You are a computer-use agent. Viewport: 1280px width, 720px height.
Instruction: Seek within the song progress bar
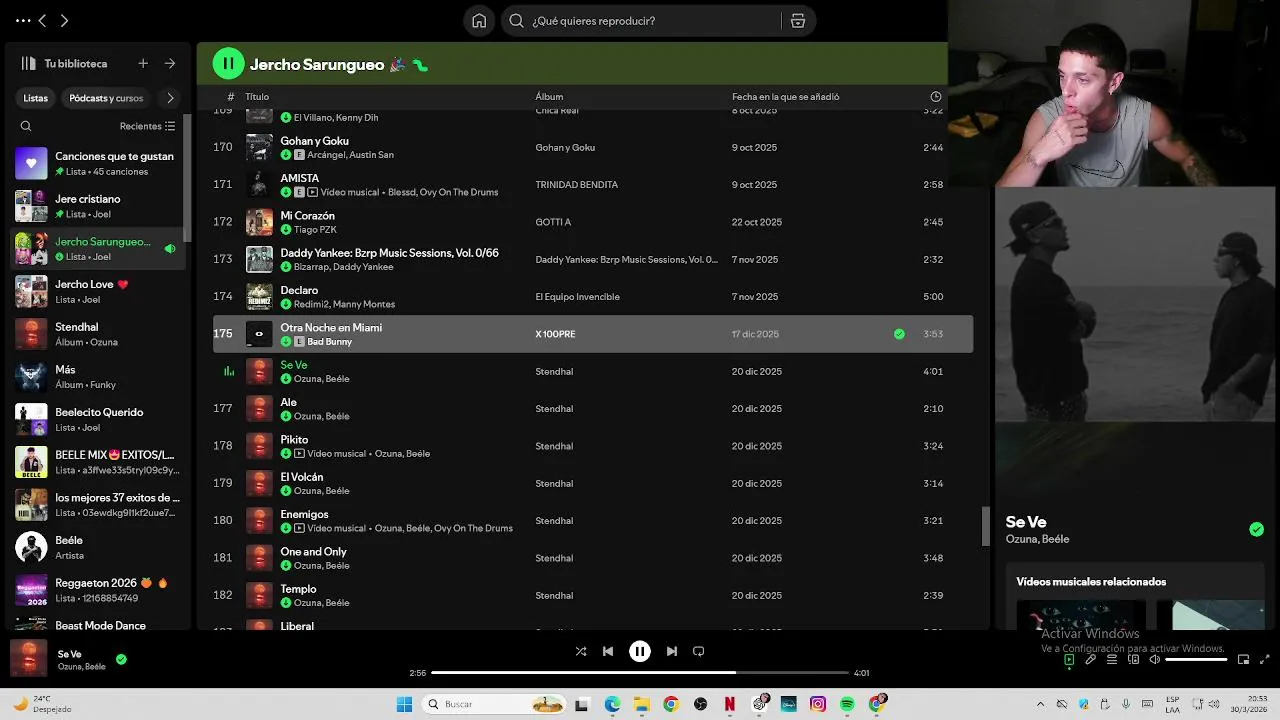click(x=640, y=673)
